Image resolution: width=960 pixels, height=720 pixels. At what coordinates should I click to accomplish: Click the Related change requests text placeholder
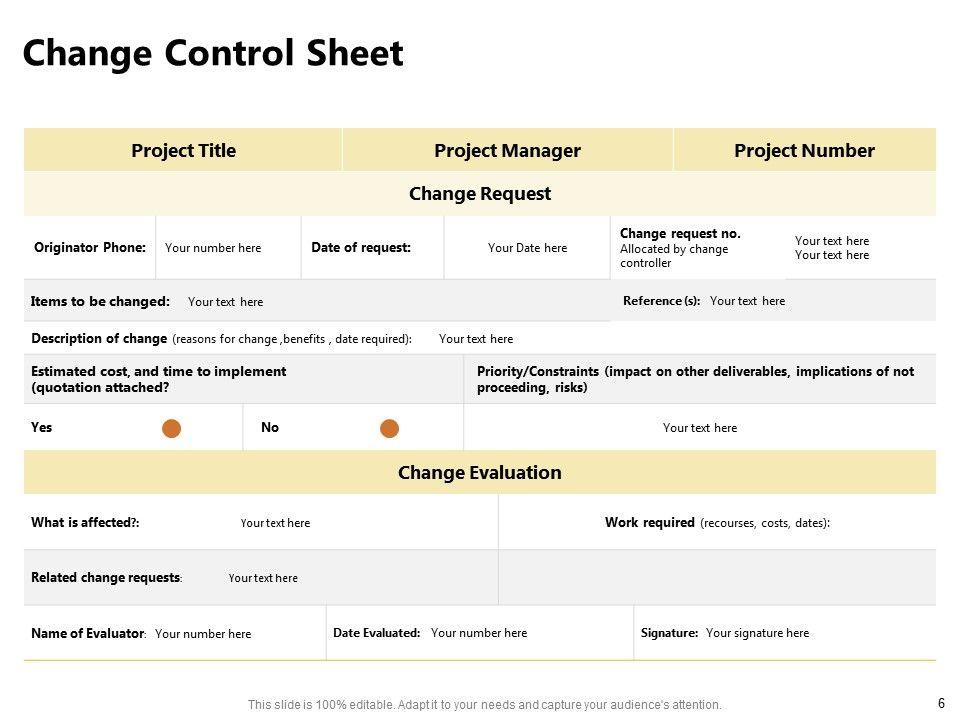[263, 578]
